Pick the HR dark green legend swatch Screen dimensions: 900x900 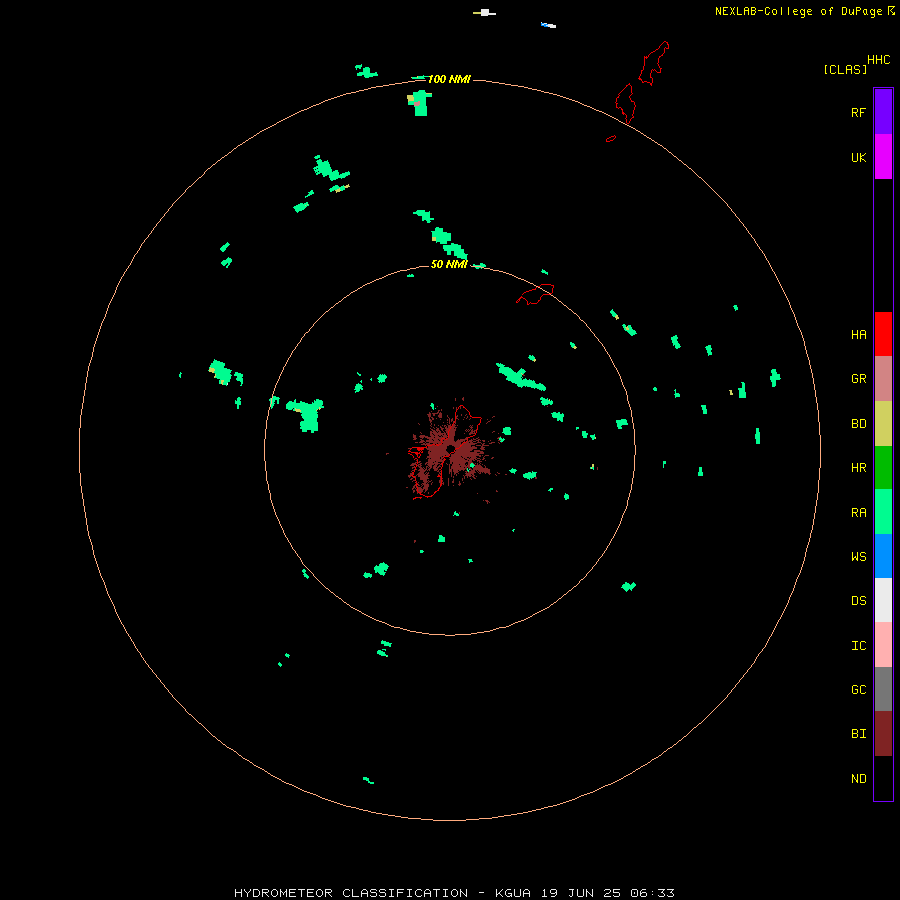tap(883, 468)
